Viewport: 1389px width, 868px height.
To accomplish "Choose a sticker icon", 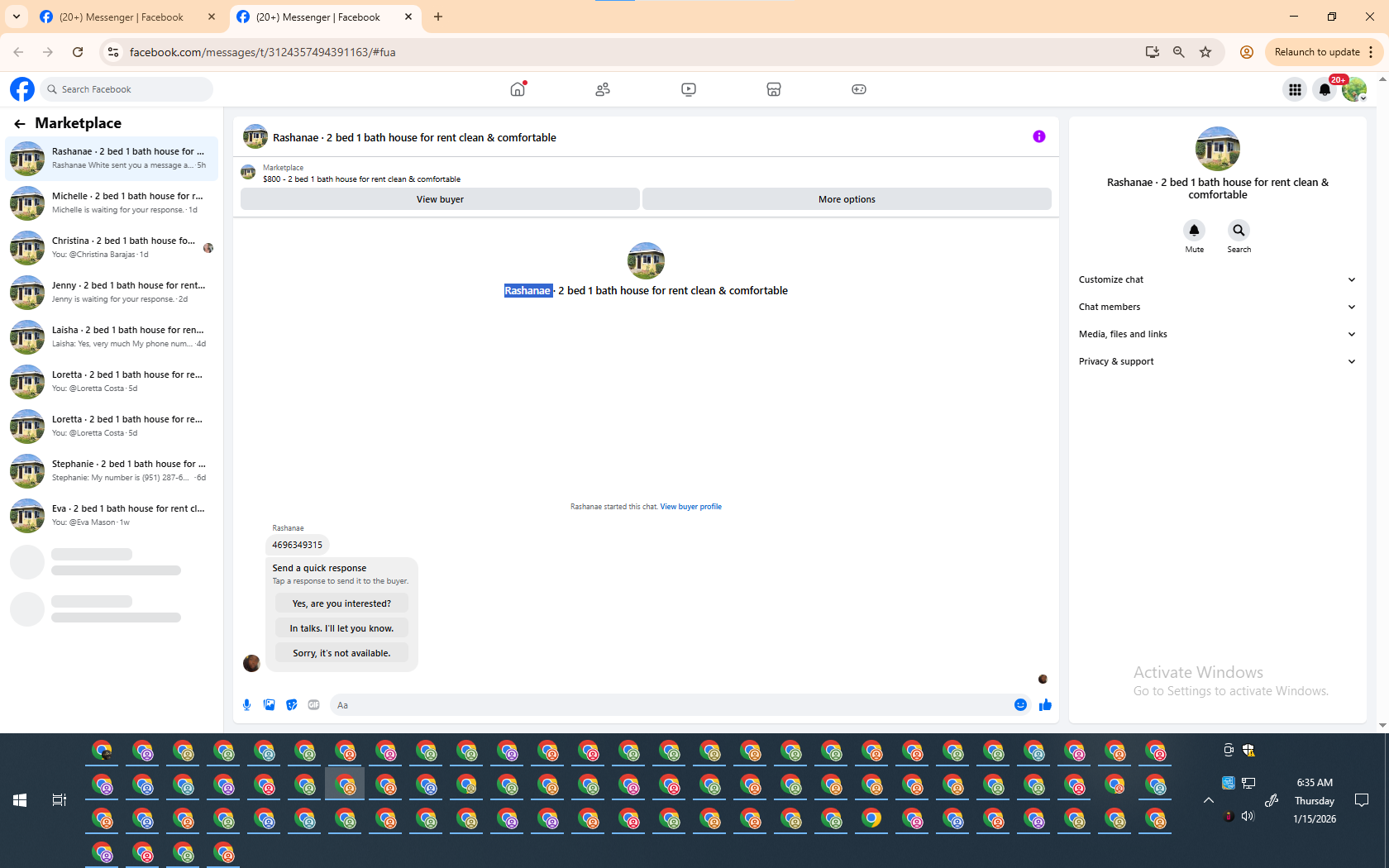I will coord(291,705).
